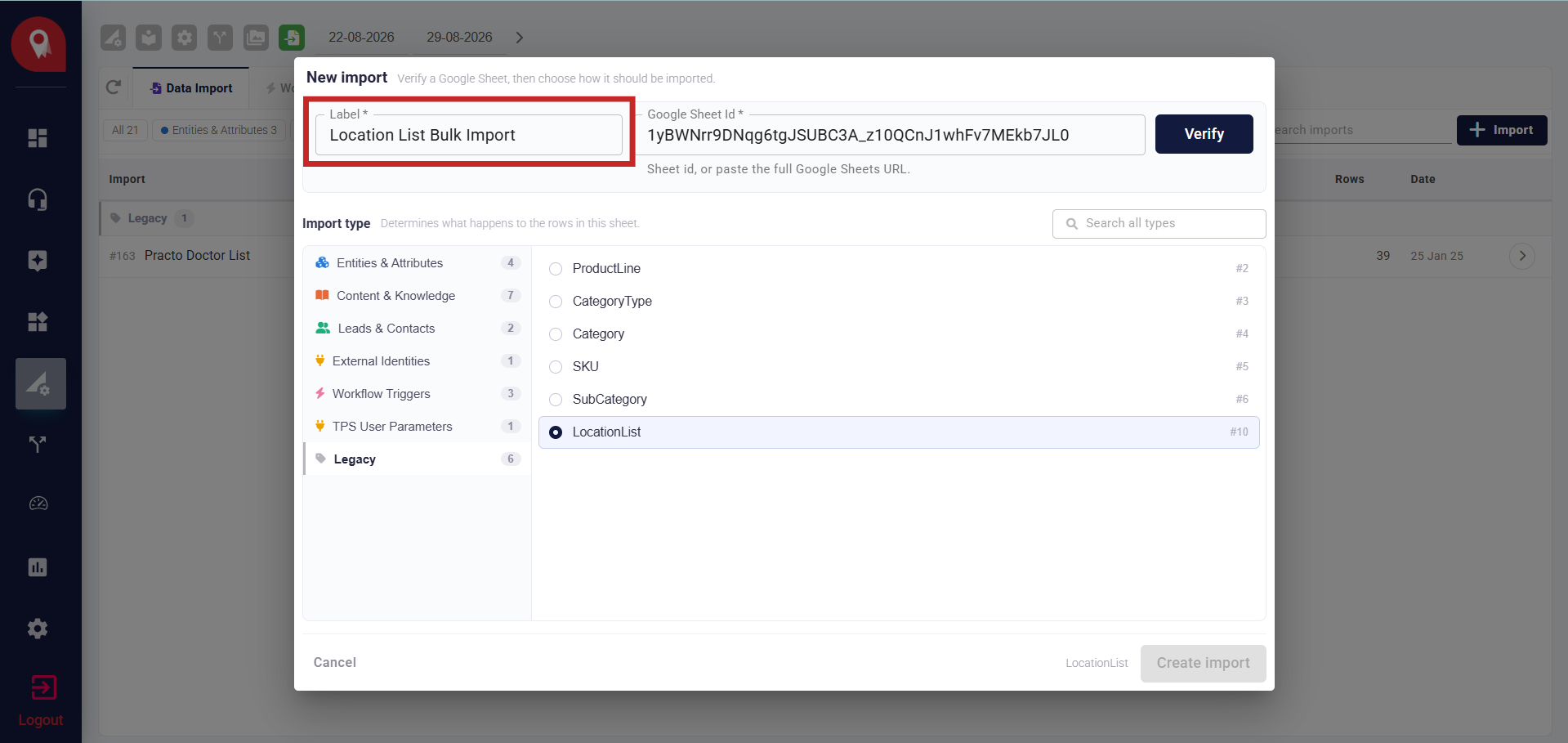Click the + Import button

[1502, 130]
